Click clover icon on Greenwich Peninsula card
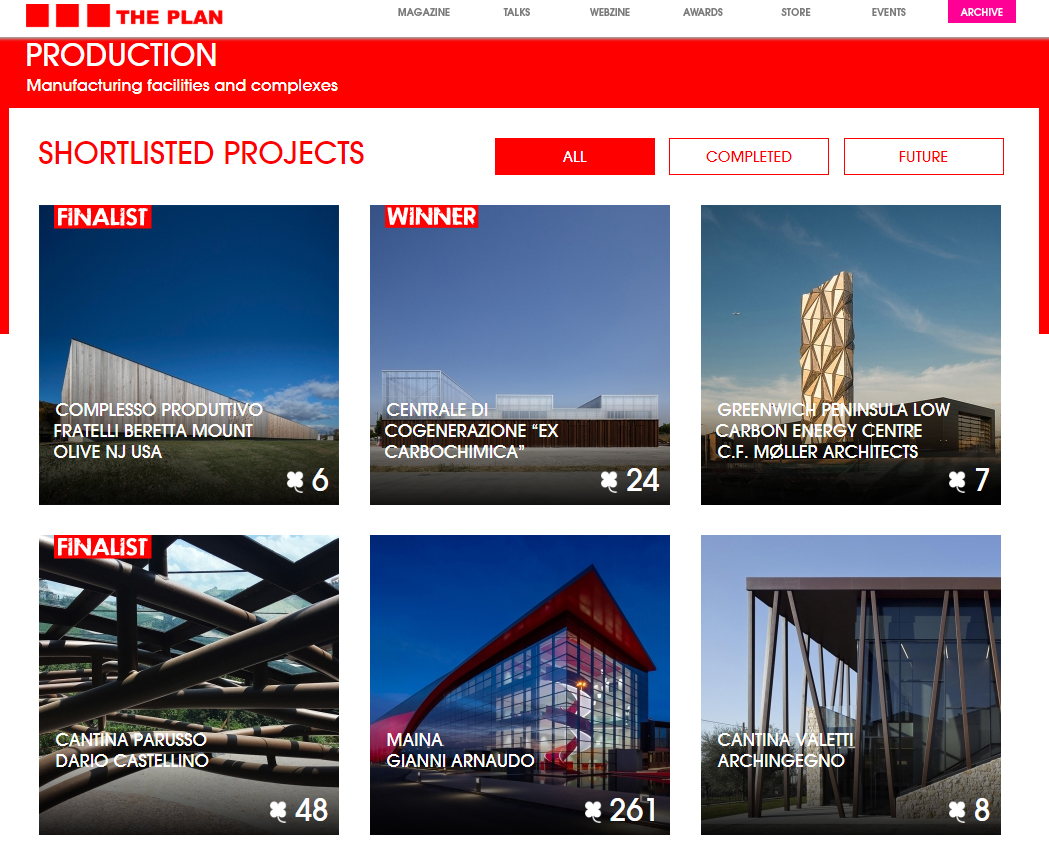Image resolution: width=1049 pixels, height=863 pixels. point(958,481)
